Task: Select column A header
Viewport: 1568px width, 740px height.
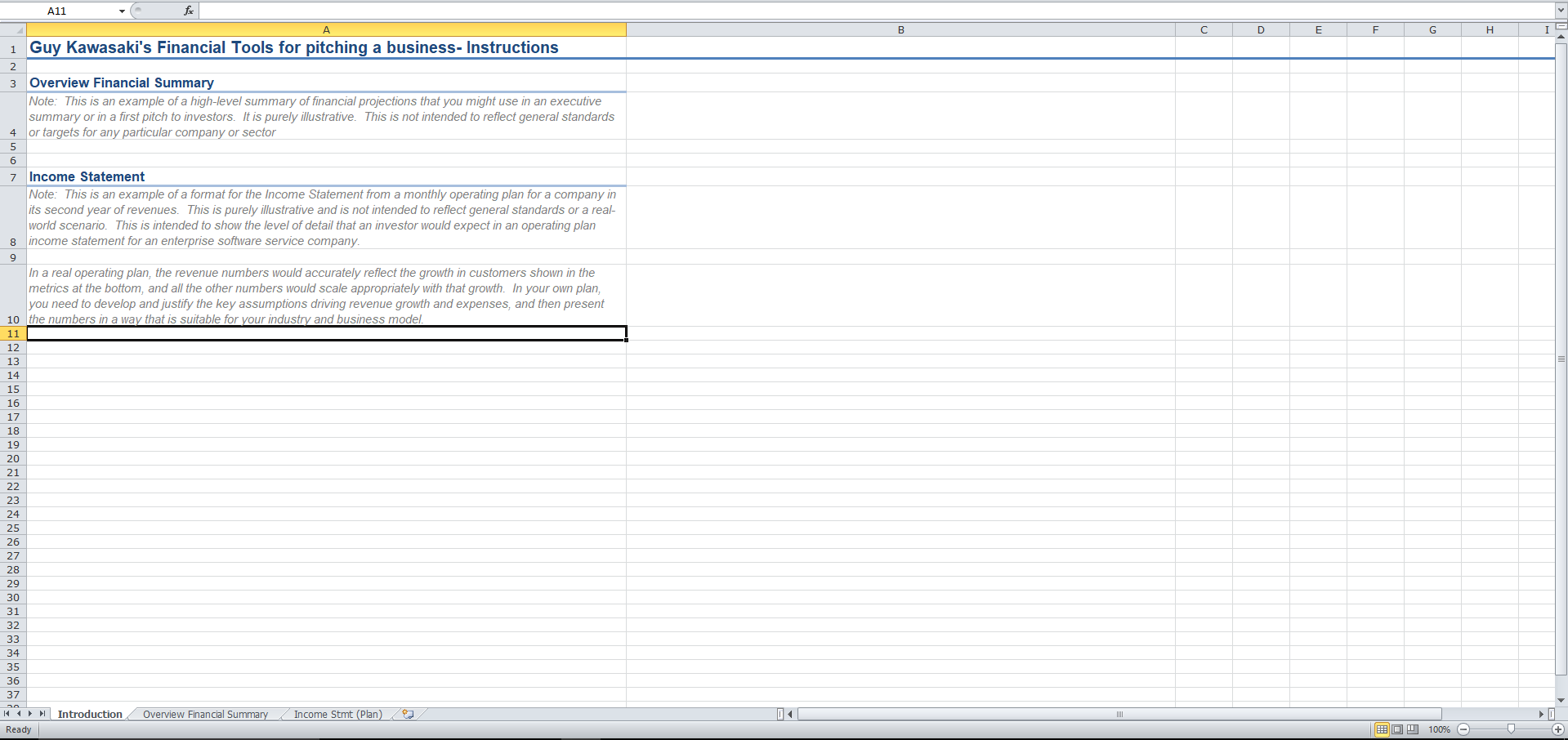Action: (x=326, y=30)
